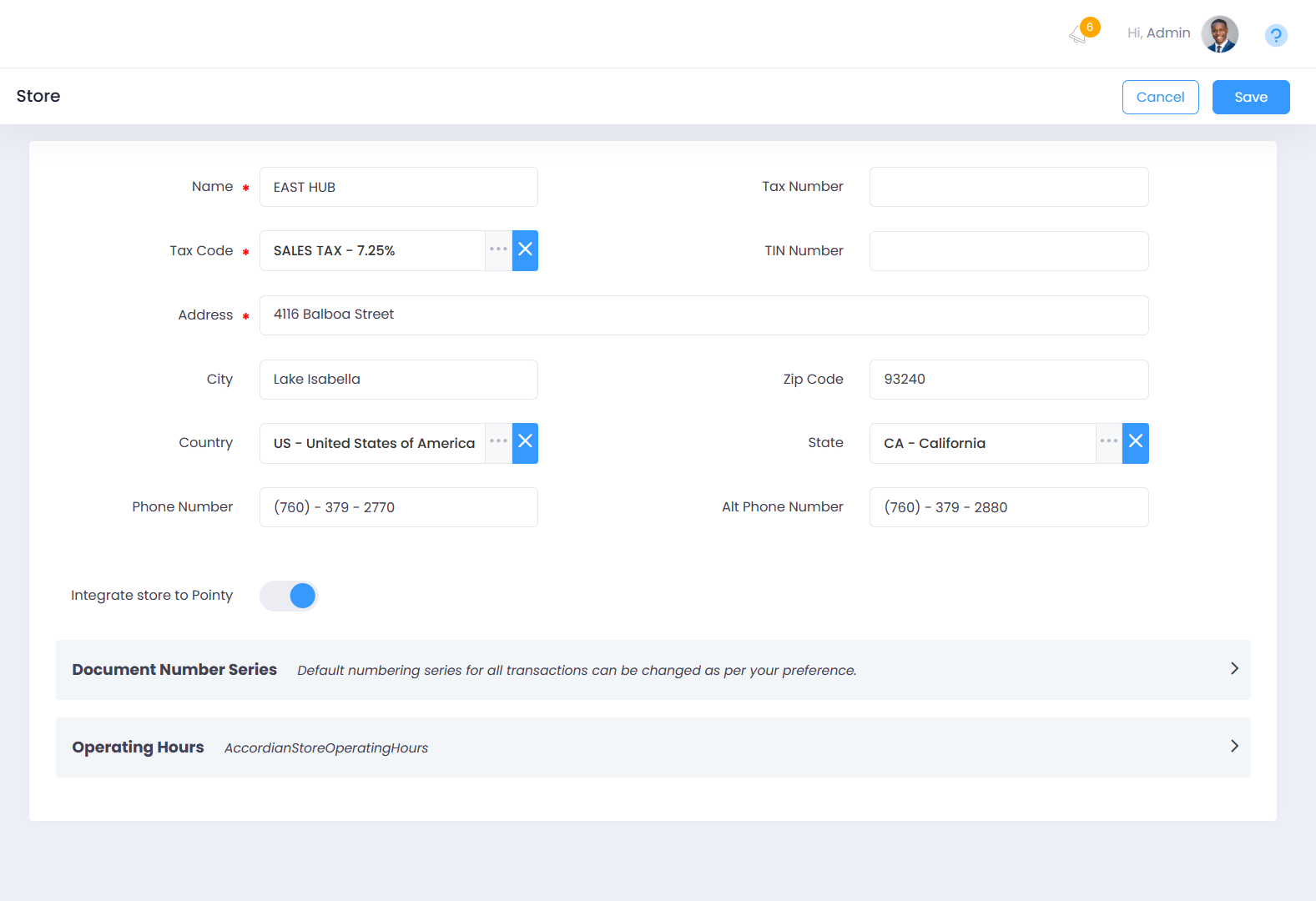This screenshot has width=1316, height=901.
Task: Clear the Tax Code selection
Action: [x=525, y=250]
